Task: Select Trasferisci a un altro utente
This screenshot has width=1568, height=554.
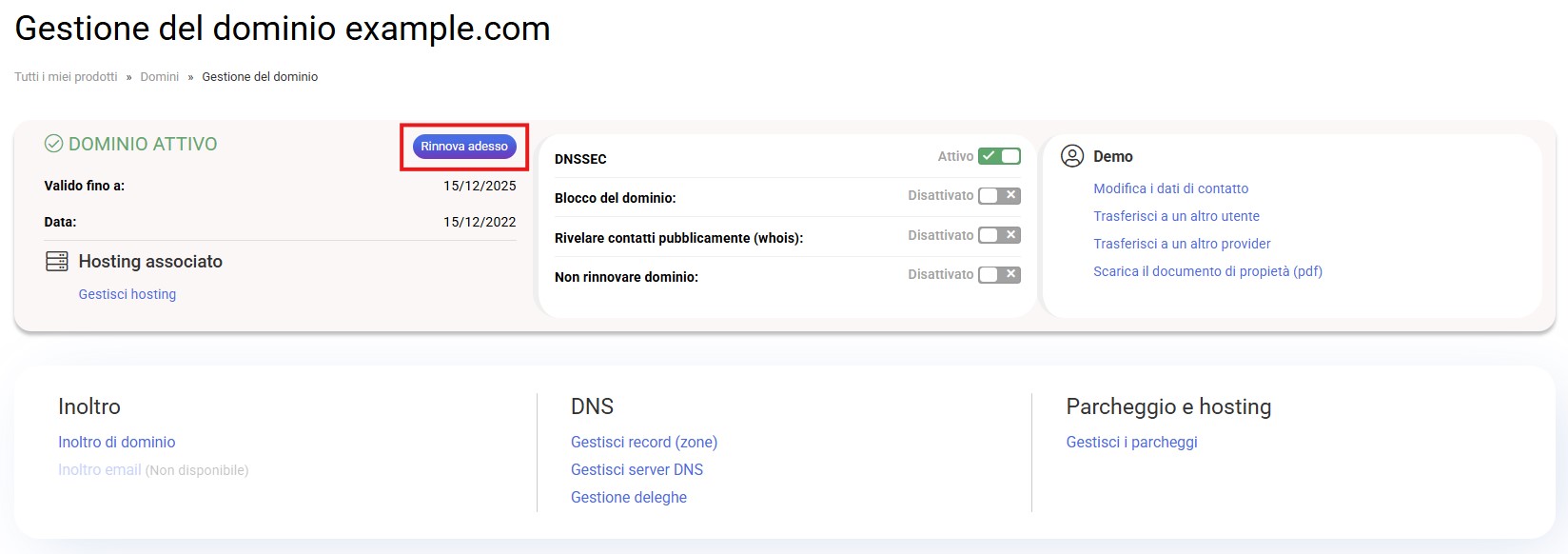Action: (x=1176, y=216)
